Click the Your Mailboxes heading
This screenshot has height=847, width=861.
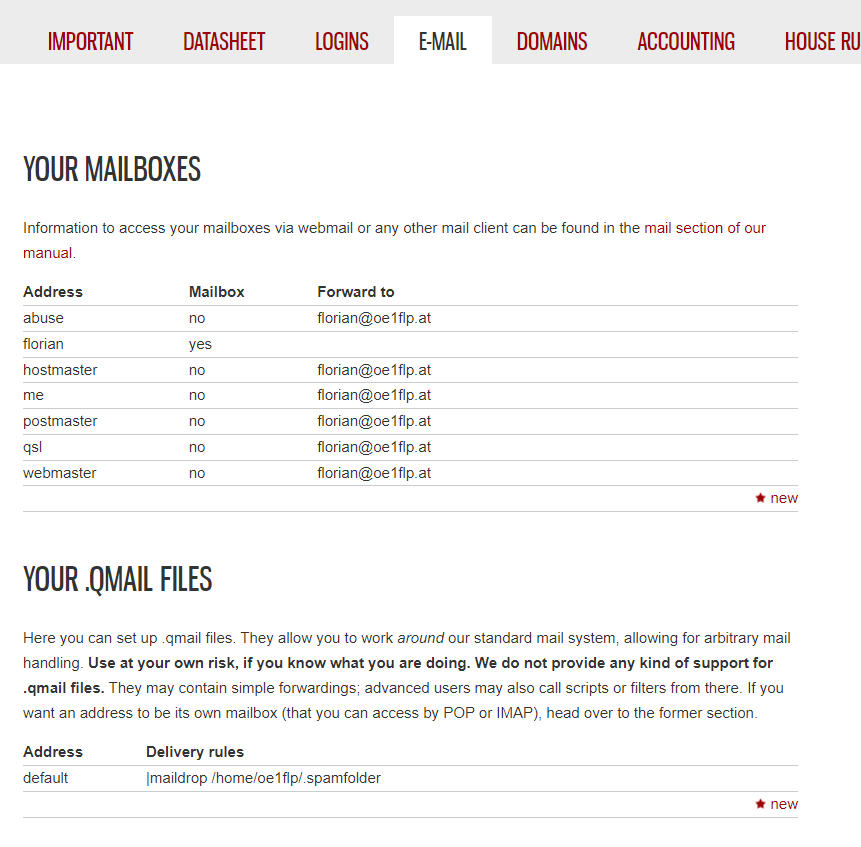click(112, 169)
